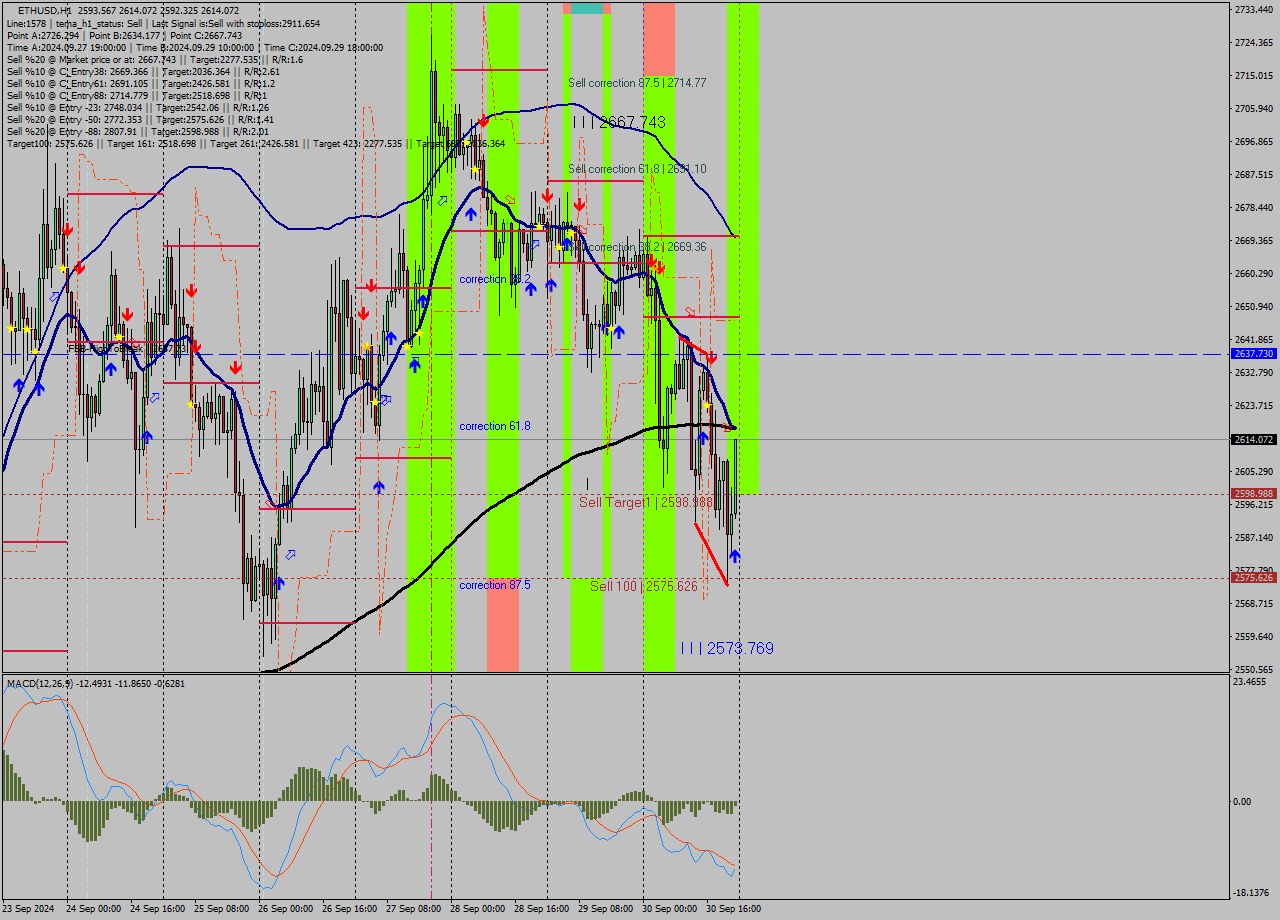
Task: Click the 2587.140 price axis value
Action: pos(1253,537)
